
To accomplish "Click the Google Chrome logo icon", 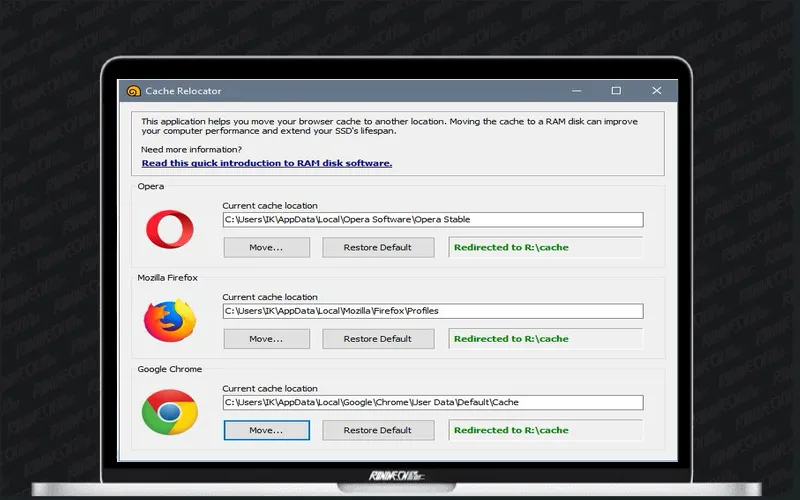I will tap(170, 412).
